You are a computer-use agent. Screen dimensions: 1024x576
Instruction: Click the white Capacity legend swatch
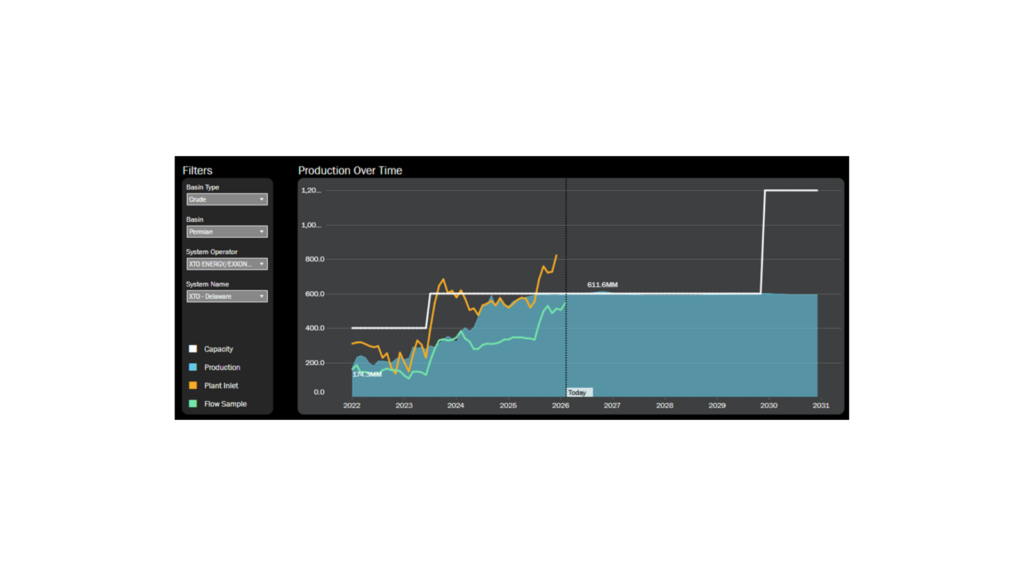pos(193,349)
